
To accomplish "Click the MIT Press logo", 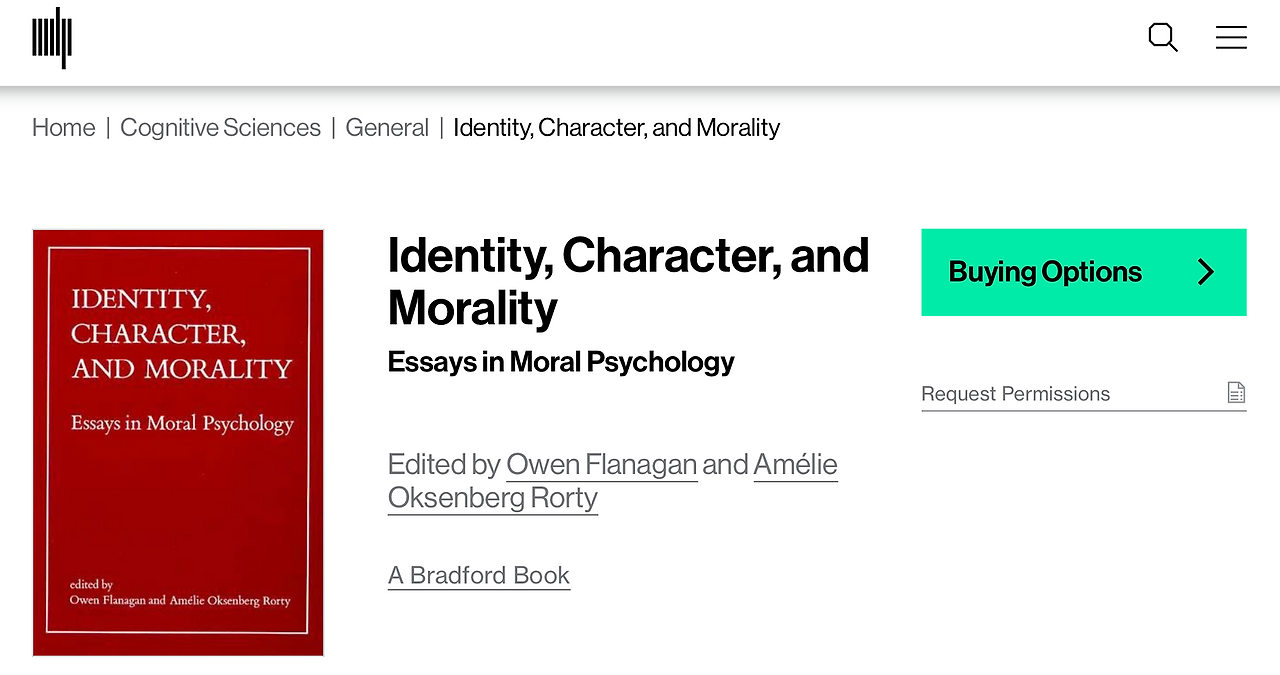I will coord(52,38).
